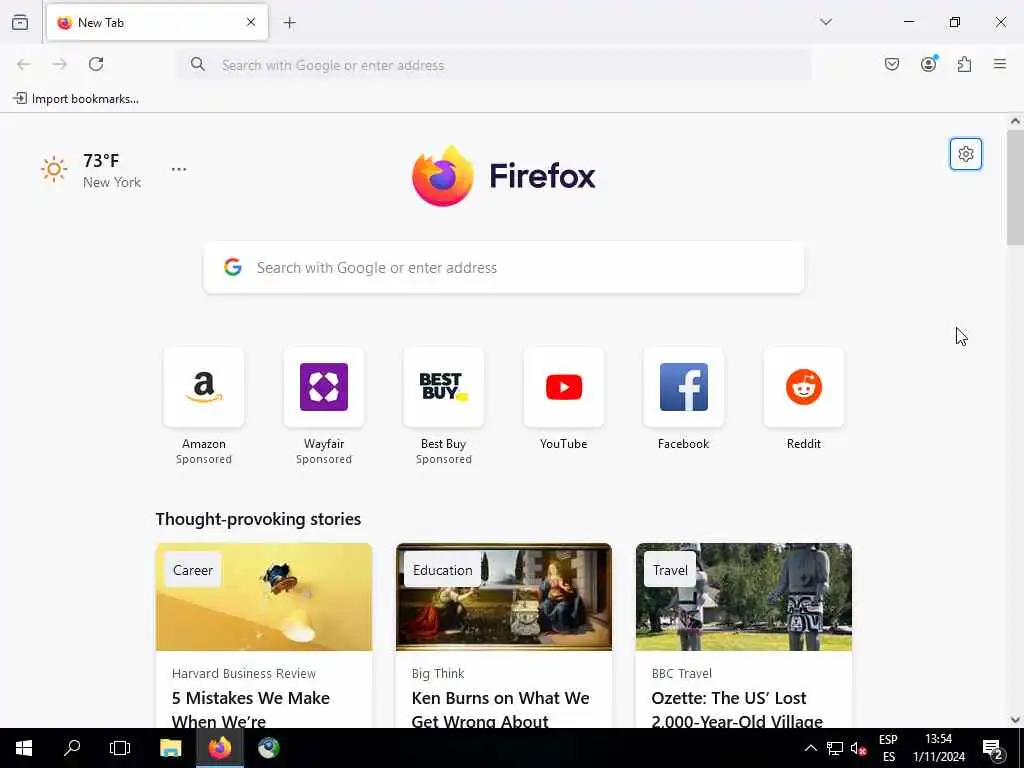
Task: Open Firefox View from the tab bar icon
Action: coord(20,22)
